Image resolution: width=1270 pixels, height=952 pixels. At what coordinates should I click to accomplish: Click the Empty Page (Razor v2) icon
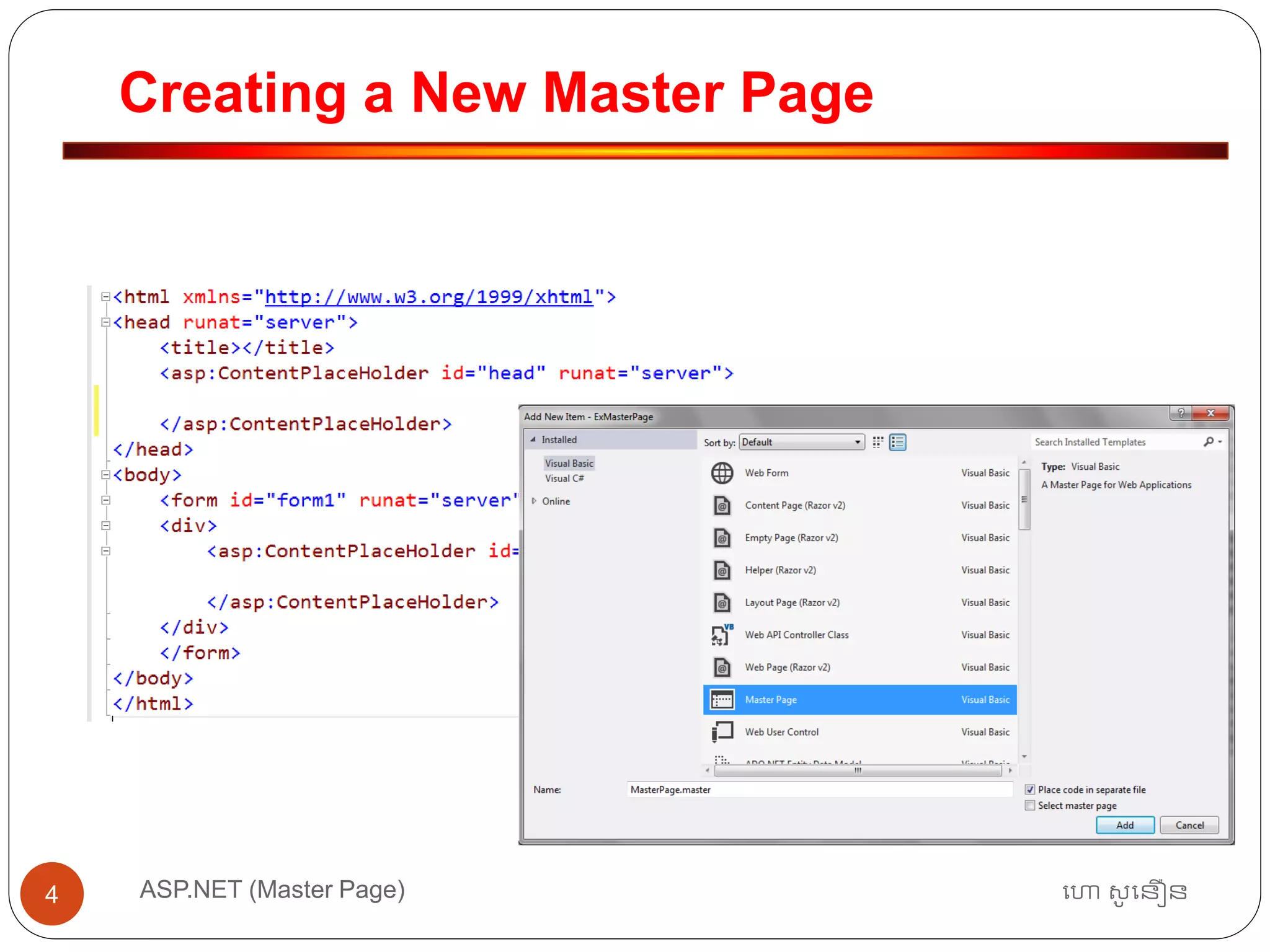(x=722, y=538)
